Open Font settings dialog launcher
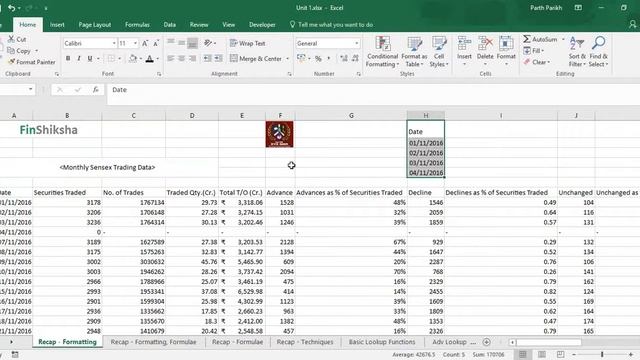640x360 pixels. click(x=159, y=74)
